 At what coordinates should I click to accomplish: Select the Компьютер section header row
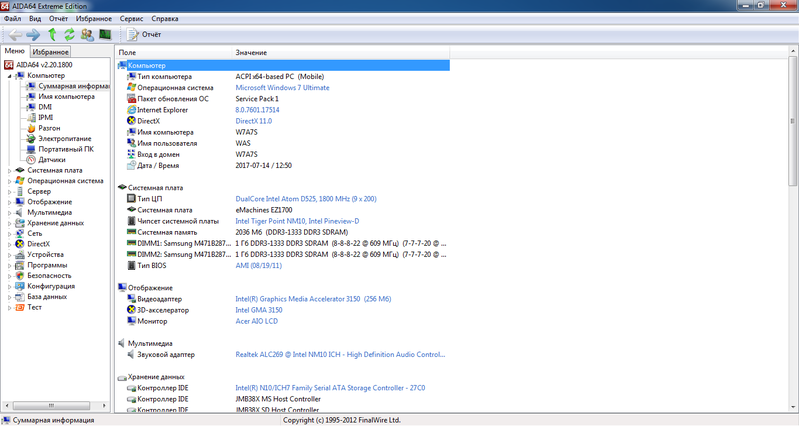[x=283, y=65]
